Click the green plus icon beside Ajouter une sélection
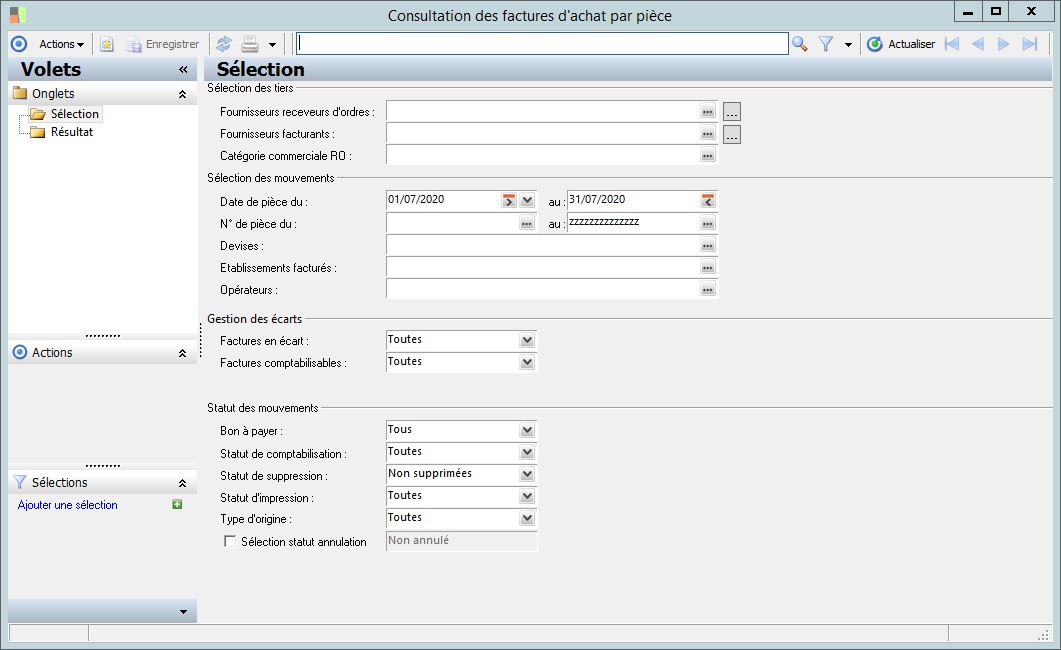The image size is (1061, 650). [x=177, y=505]
